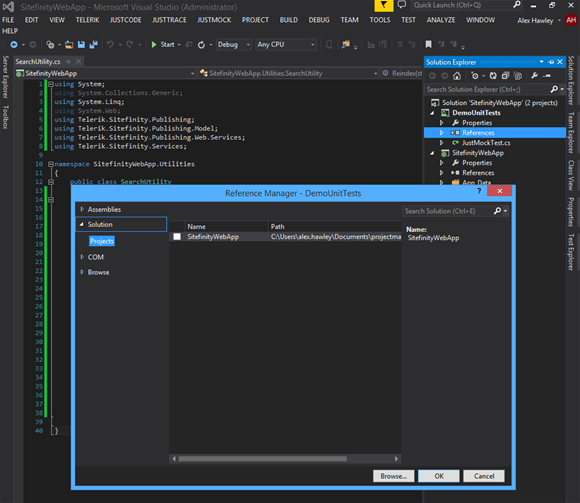Click the notifications flag icon in title bar
Viewport: 580px width, 503px height.
(384, 5)
